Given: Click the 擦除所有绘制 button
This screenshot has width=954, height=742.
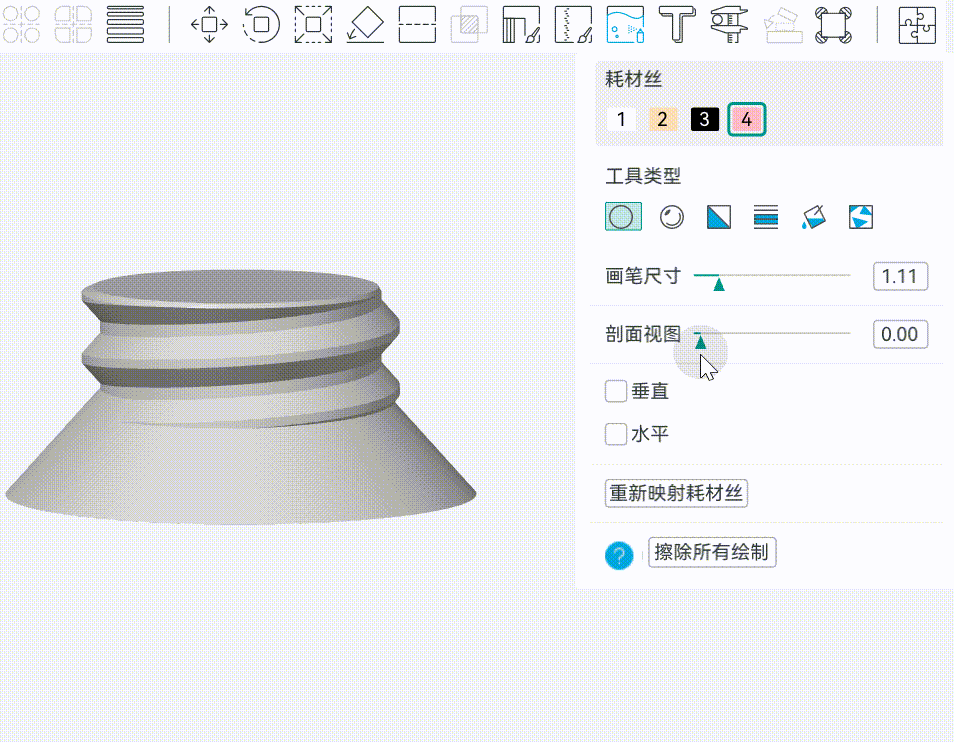Looking at the screenshot, I should 712,552.
